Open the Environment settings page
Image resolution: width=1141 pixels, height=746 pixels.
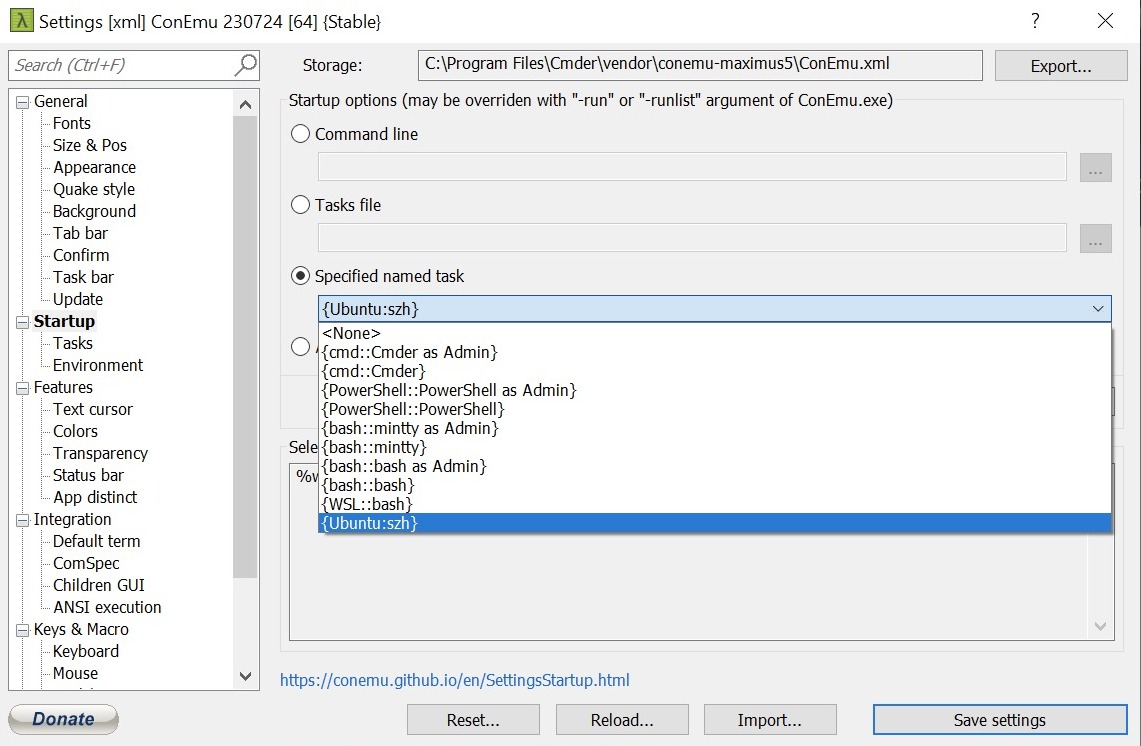pyautogui.click(x=98, y=365)
